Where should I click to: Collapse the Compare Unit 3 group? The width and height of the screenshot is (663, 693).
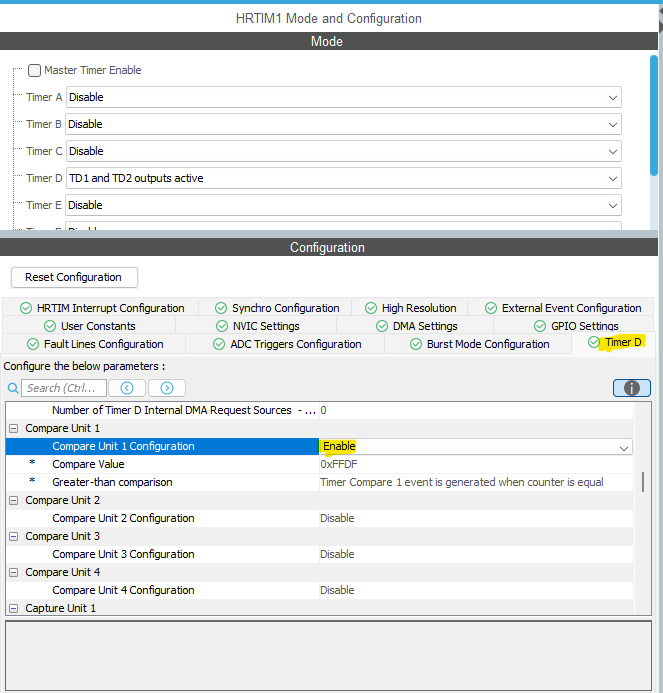tap(14, 536)
